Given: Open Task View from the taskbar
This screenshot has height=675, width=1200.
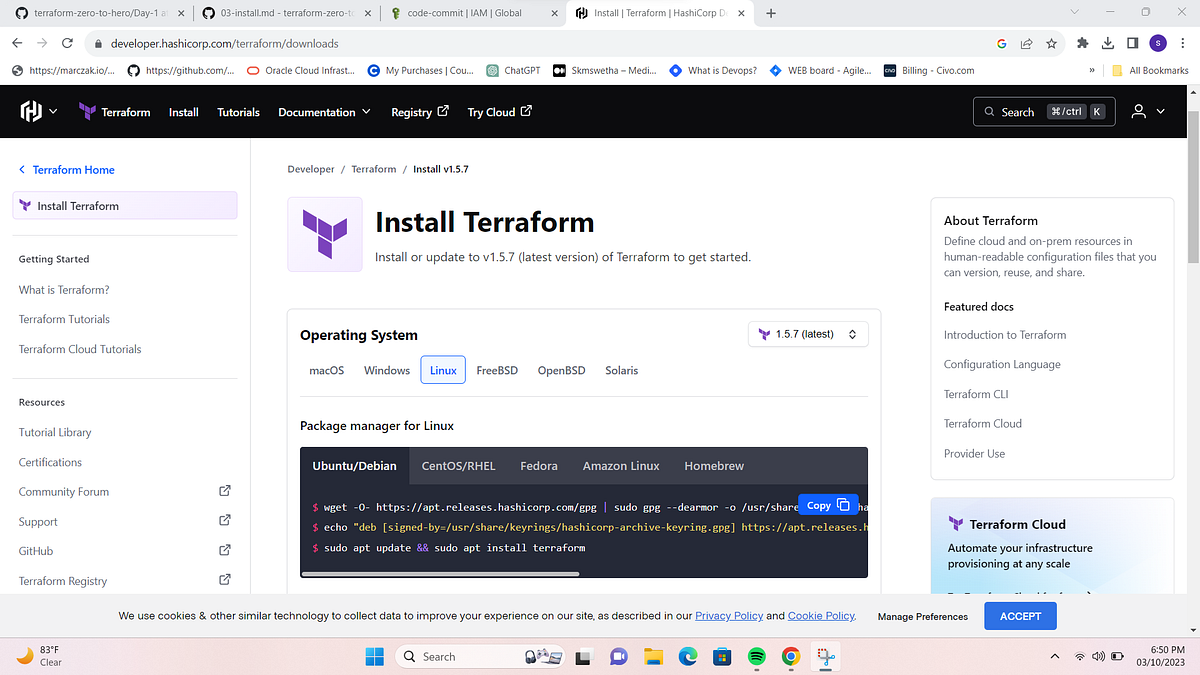Looking at the screenshot, I should coord(583,657).
